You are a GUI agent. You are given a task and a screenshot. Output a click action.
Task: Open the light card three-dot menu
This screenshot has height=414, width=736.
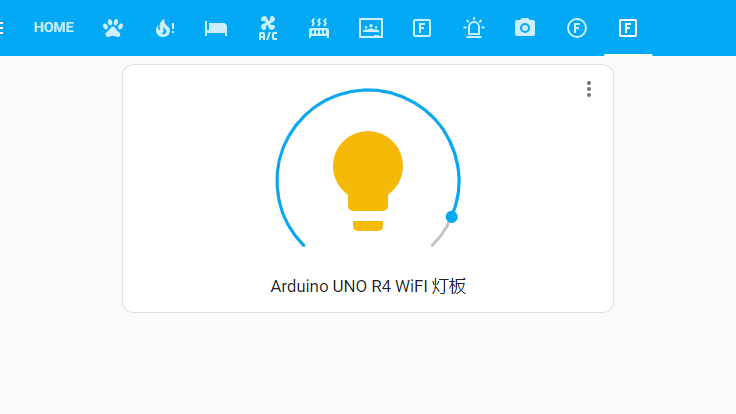589,89
